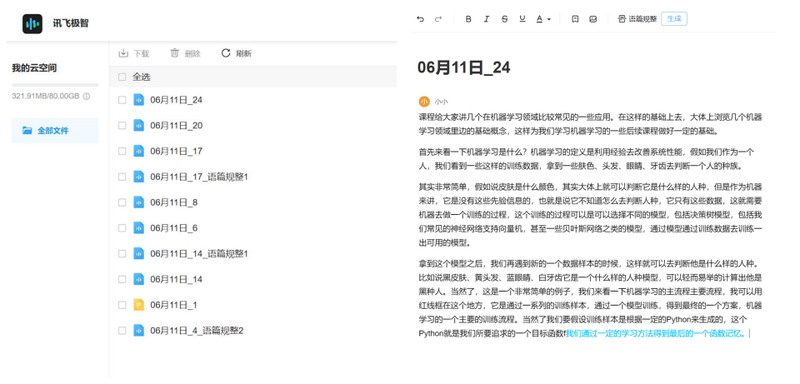Open file 06月11日_1 in the list
Image resolution: width=800 pixels, height=384 pixels.
tap(173, 305)
